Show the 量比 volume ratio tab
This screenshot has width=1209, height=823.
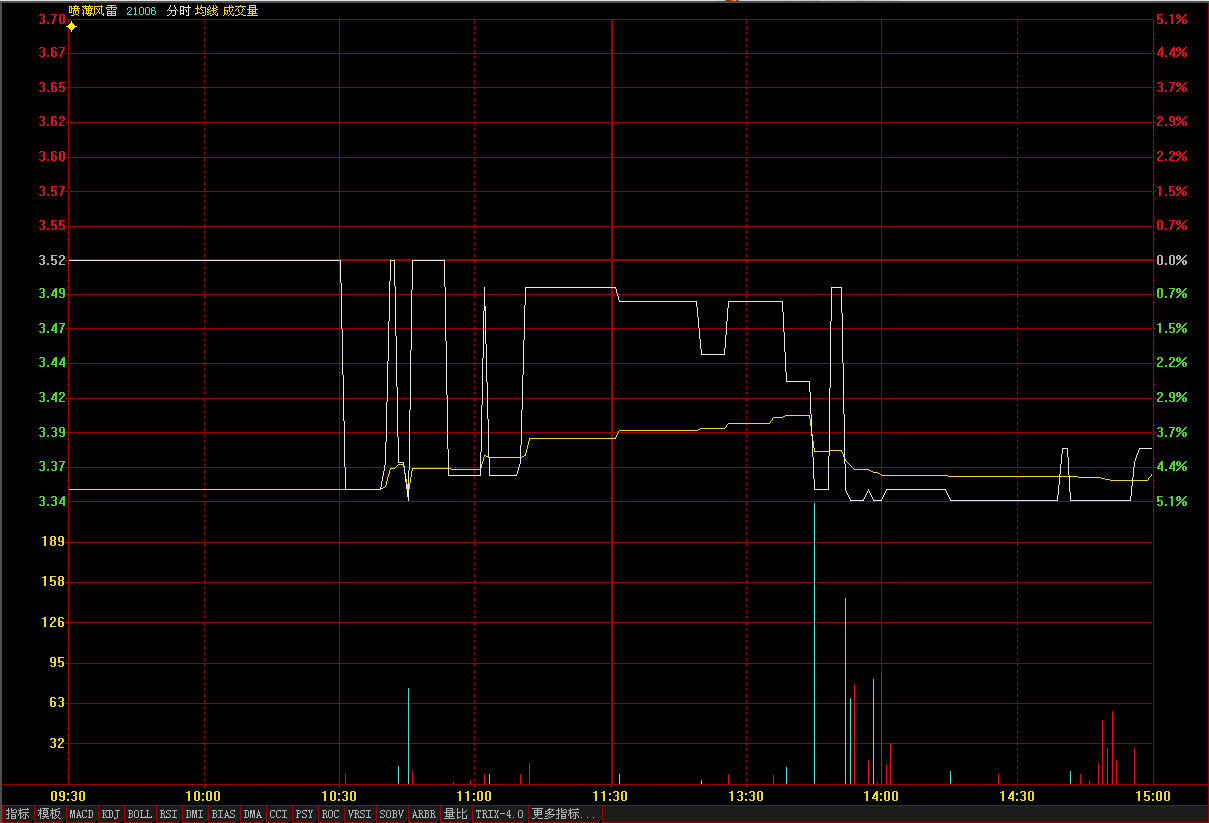pyautogui.click(x=456, y=815)
